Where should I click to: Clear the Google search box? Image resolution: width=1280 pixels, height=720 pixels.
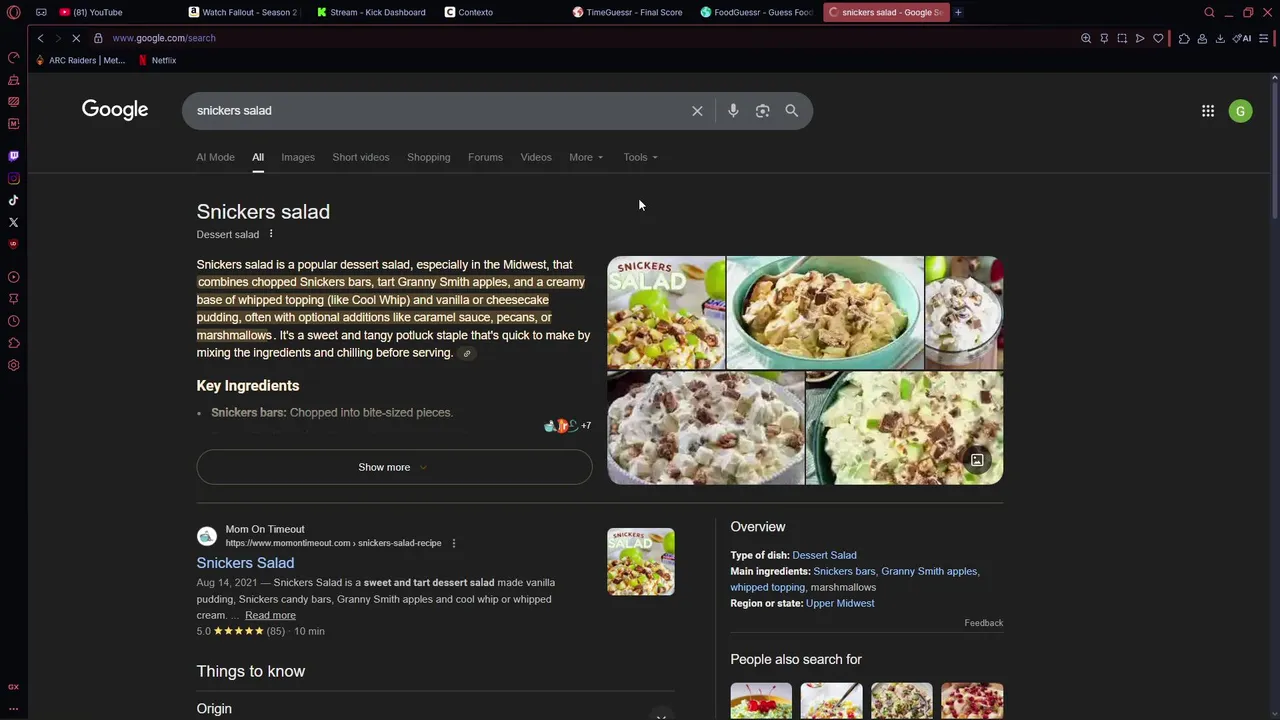click(697, 111)
